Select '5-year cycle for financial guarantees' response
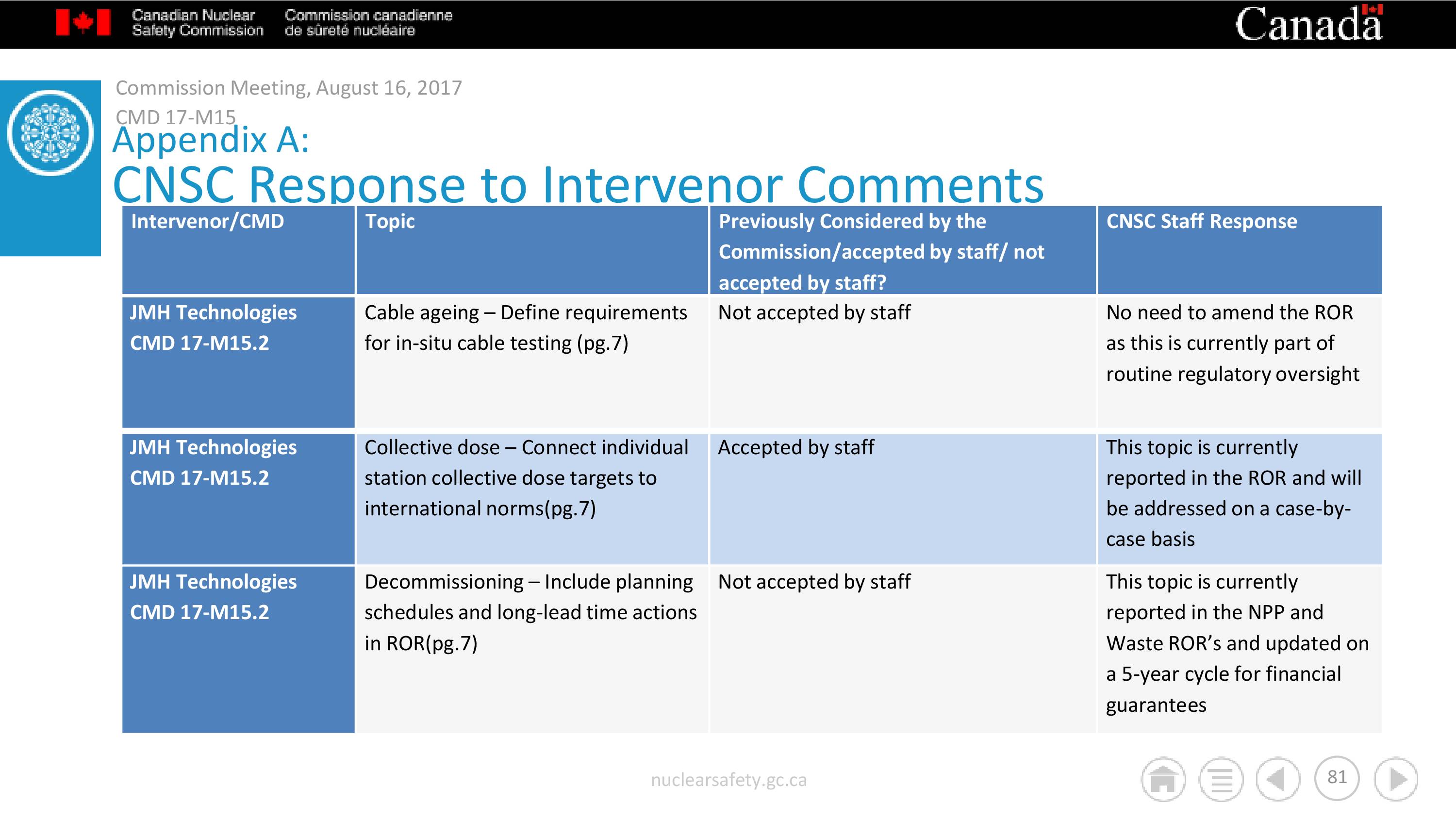Viewport: 1456px width, 819px height. (1240, 650)
